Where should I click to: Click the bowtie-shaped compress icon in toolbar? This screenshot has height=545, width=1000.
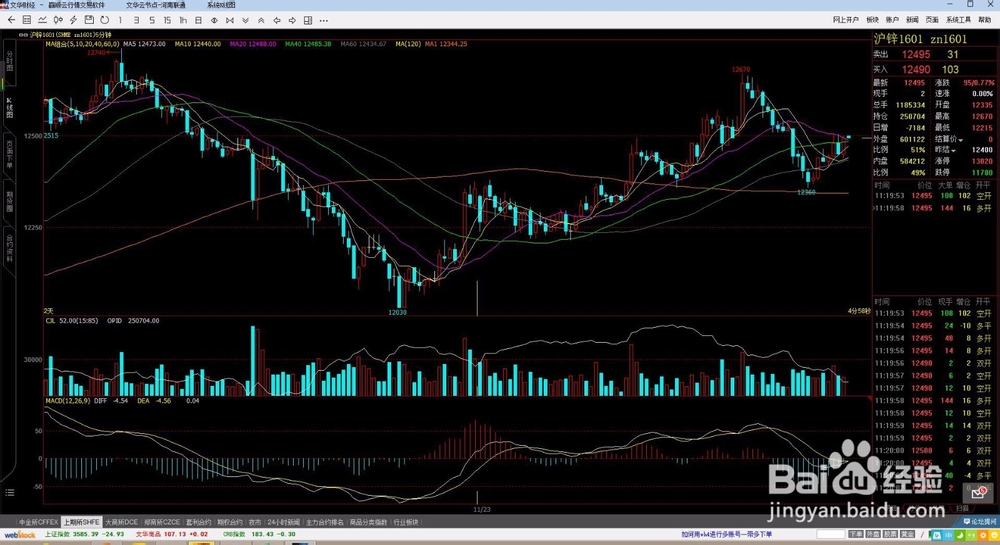tap(230, 20)
